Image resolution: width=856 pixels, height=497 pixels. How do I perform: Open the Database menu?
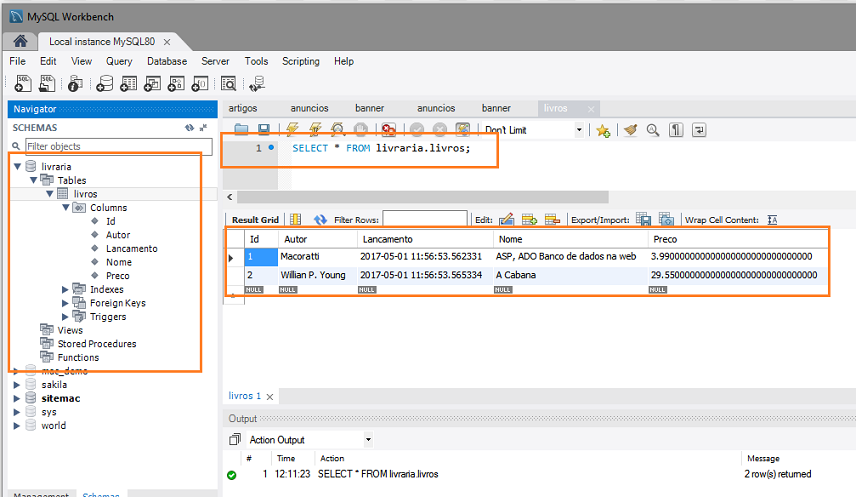point(167,61)
